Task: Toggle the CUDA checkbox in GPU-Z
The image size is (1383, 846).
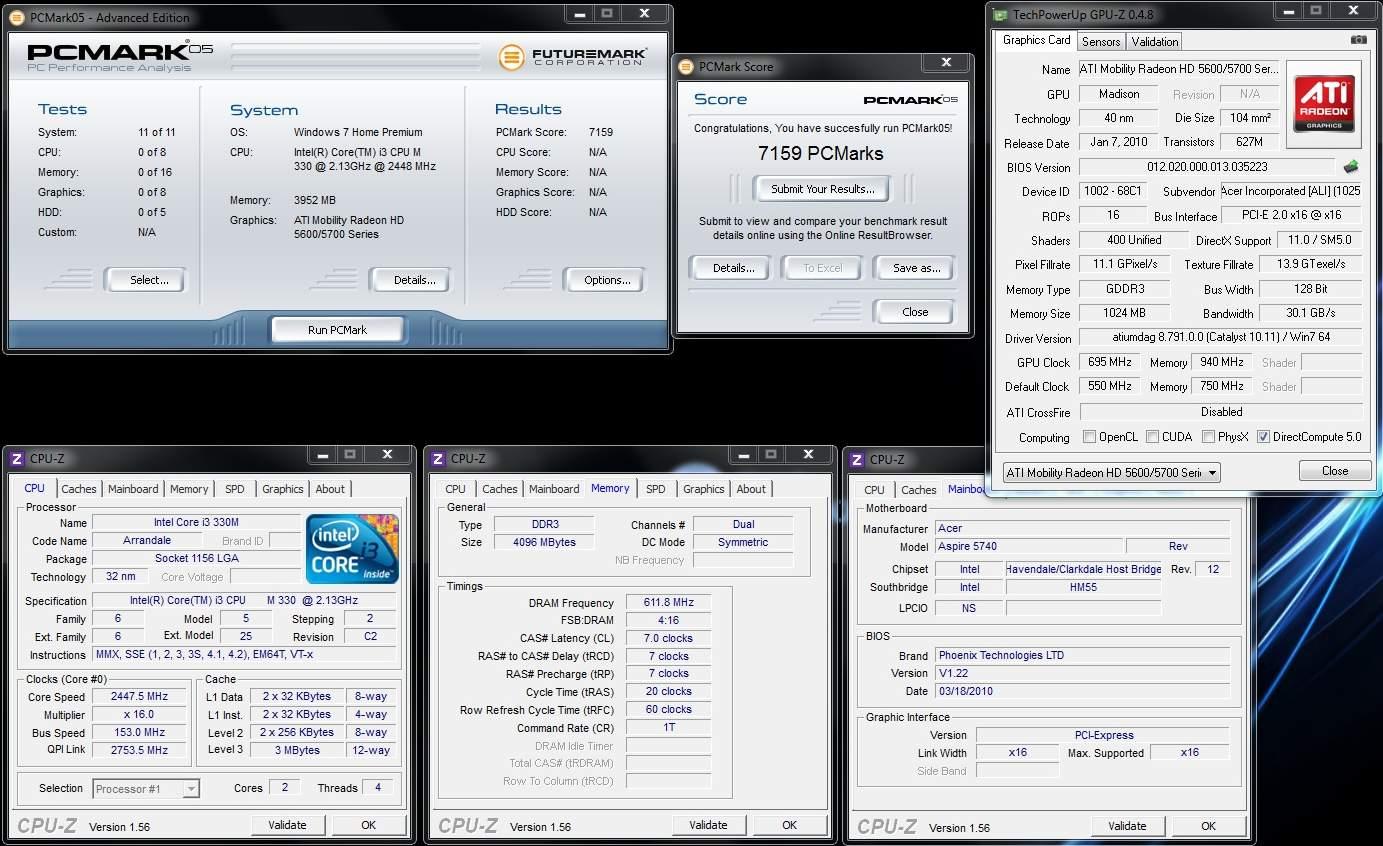Action: coord(1152,437)
